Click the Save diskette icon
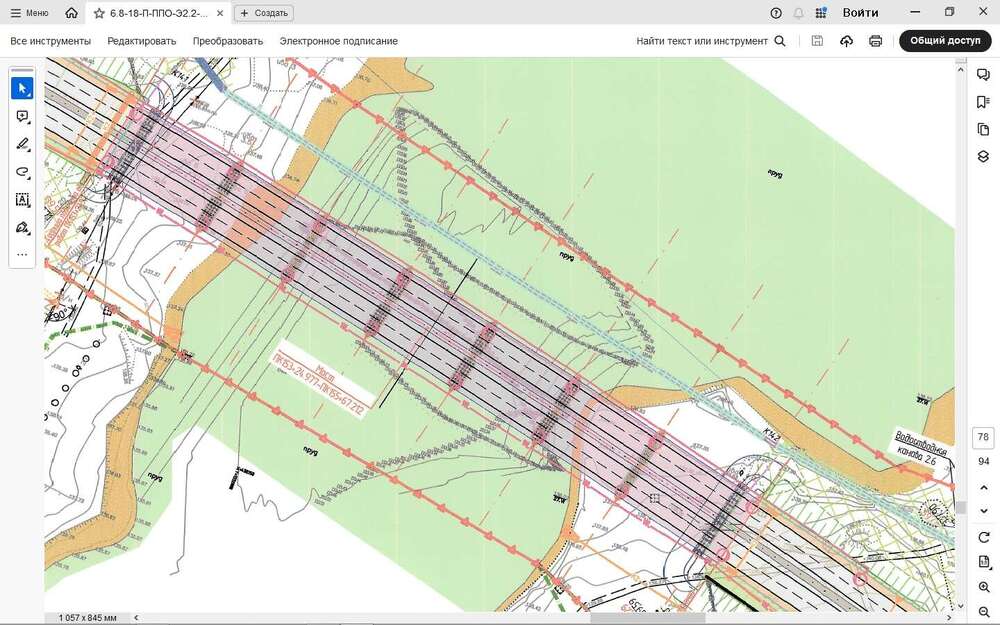Viewport: 1000px width, 625px height. click(x=817, y=41)
